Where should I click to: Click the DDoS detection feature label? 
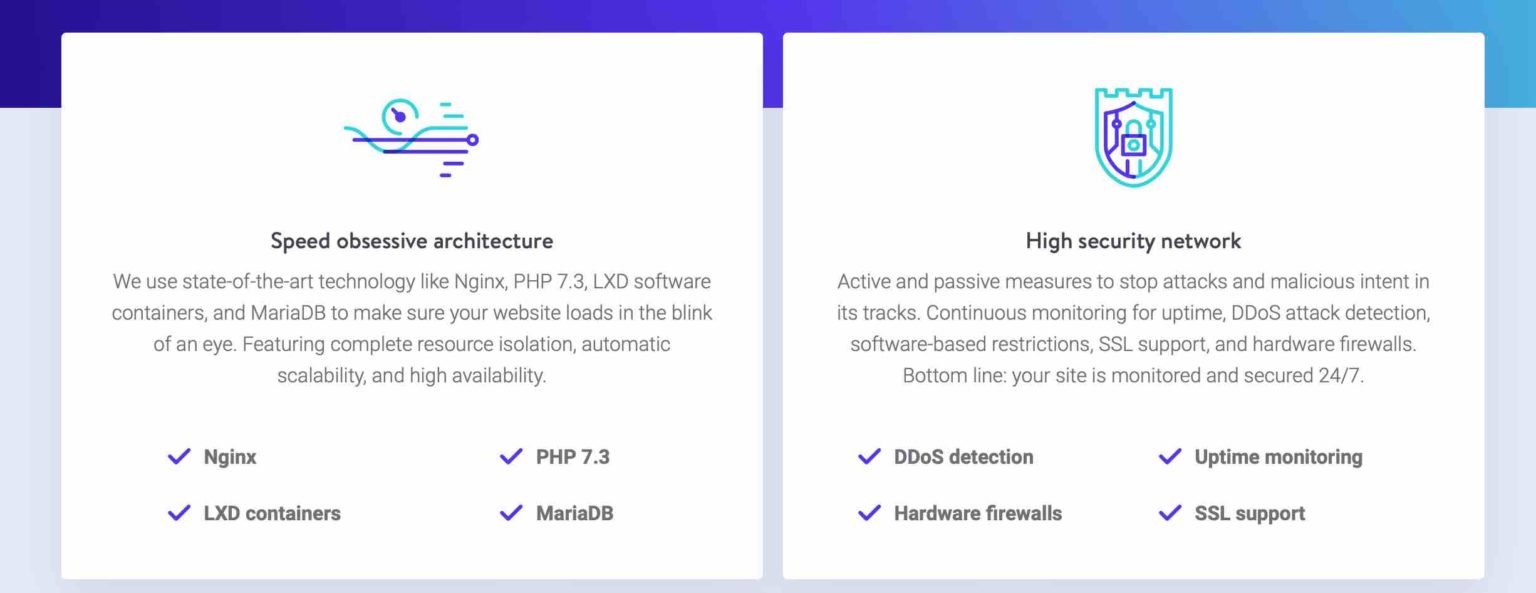click(x=963, y=457)
